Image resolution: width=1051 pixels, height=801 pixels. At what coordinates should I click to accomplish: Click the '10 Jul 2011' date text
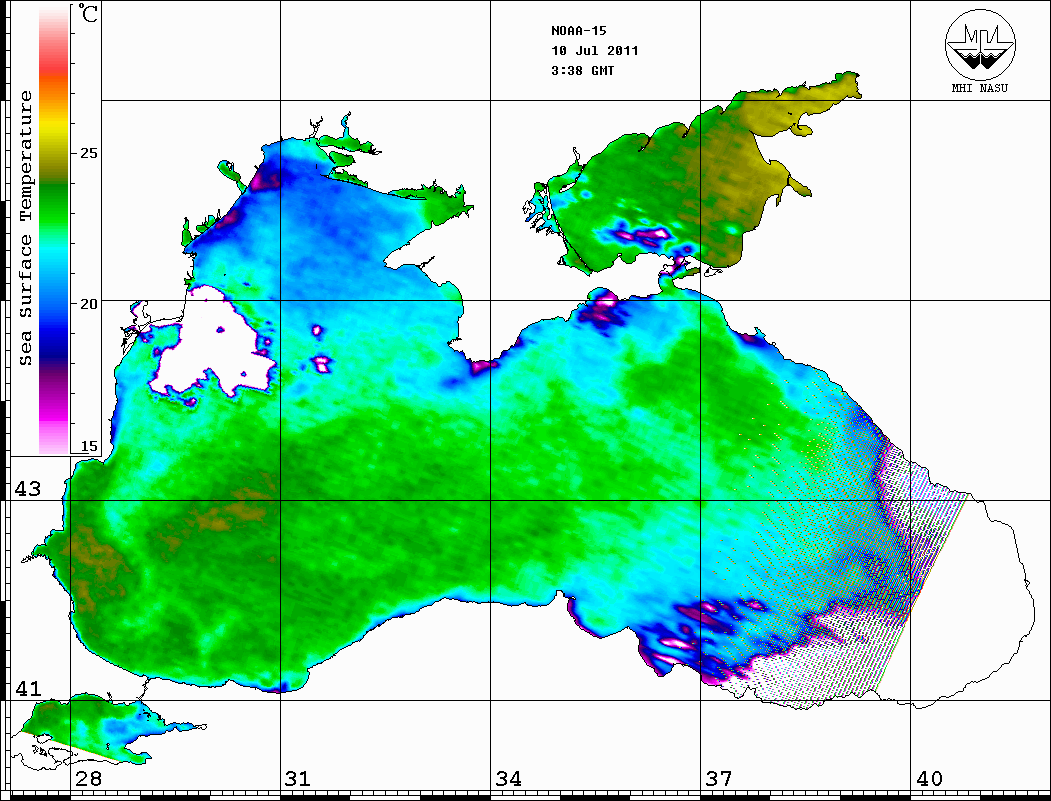[x=595, y=51]
